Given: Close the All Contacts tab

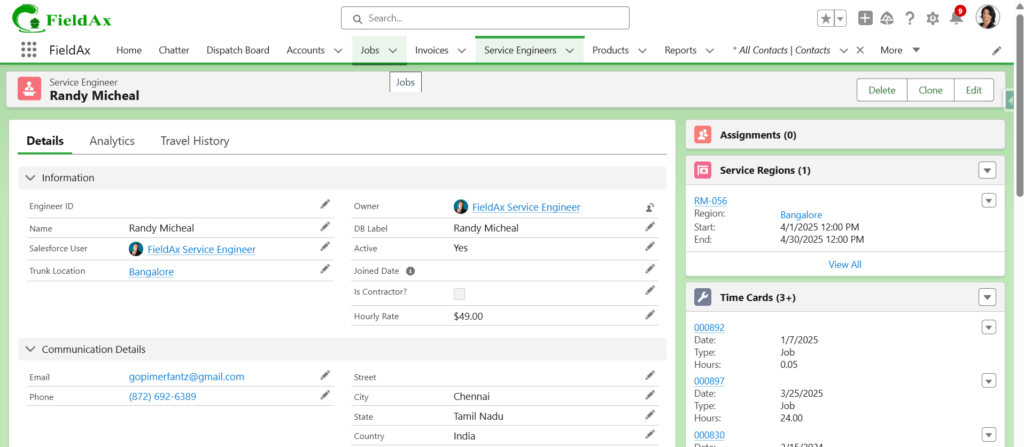Looking at the screenshot, I should point(860,50).
